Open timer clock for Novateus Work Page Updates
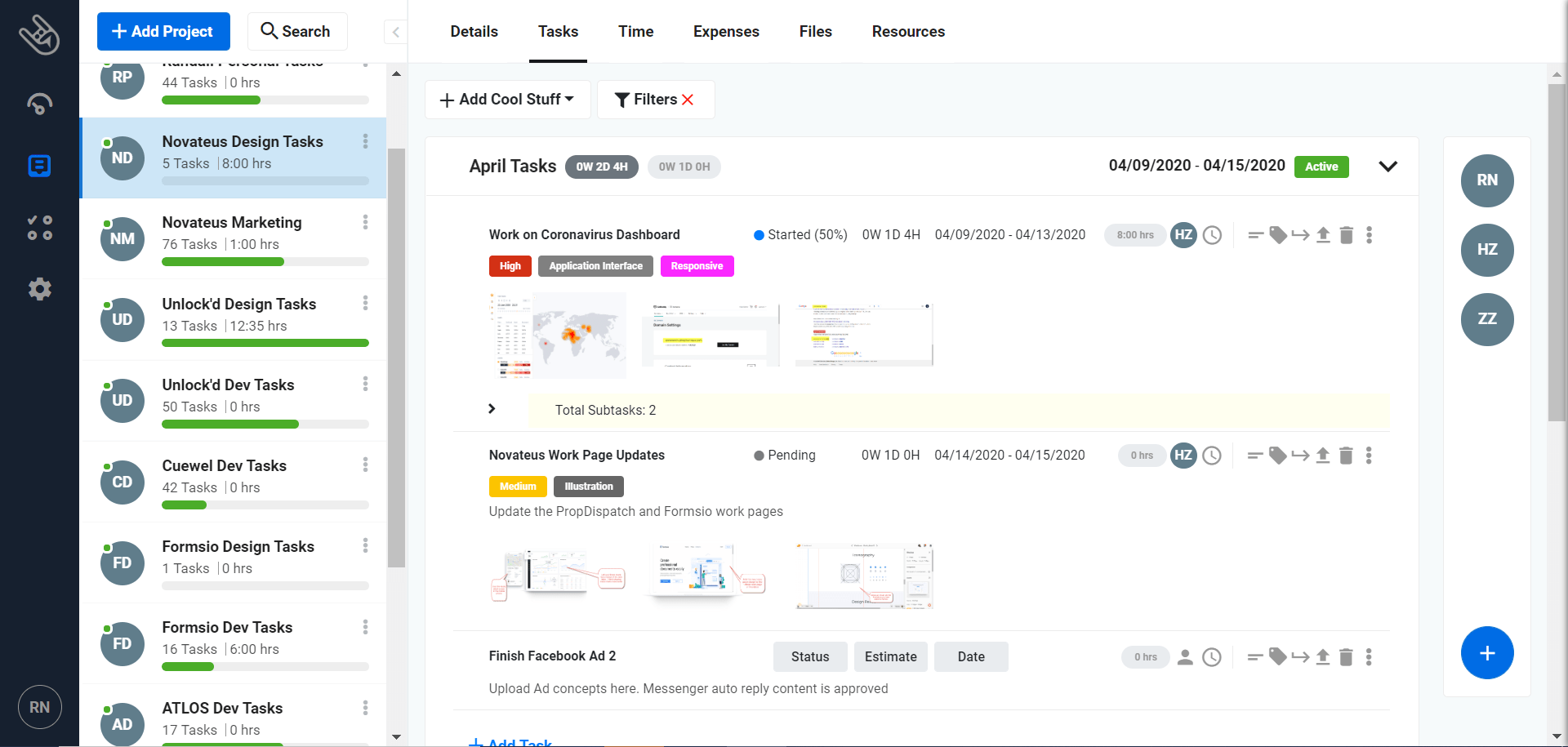Viewport: 1568px width, 747px height. [x=1212, y=456]
